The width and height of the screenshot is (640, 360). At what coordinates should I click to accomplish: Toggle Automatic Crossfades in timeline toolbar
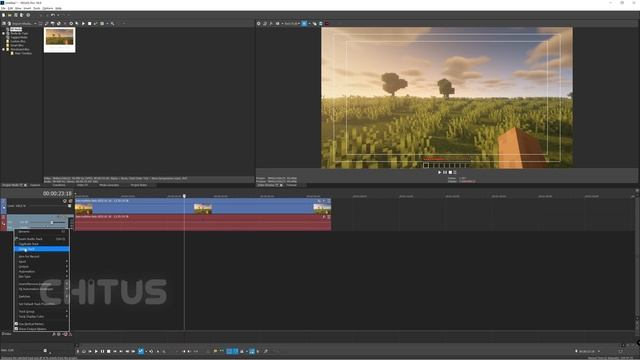coord(236,351)
